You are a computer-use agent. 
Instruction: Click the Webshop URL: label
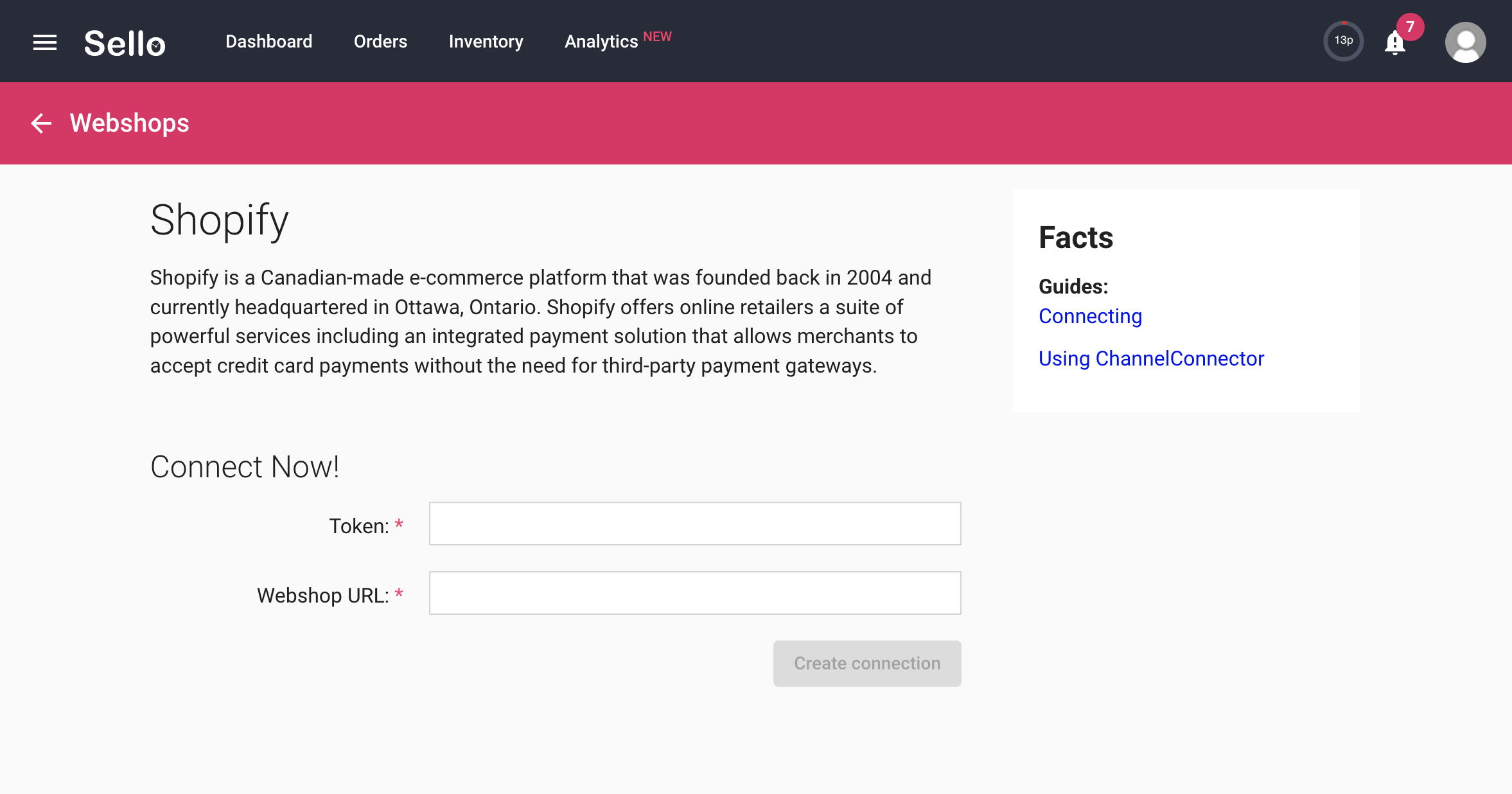click(323, 595)
